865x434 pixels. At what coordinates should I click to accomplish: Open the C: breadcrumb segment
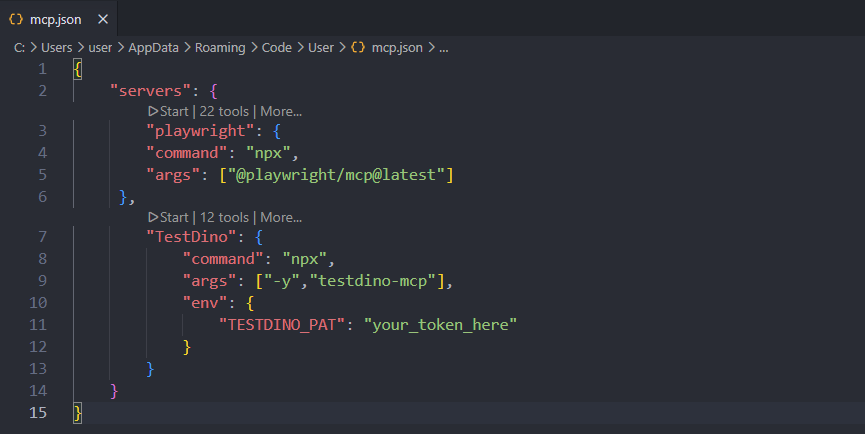click(19, 47)
